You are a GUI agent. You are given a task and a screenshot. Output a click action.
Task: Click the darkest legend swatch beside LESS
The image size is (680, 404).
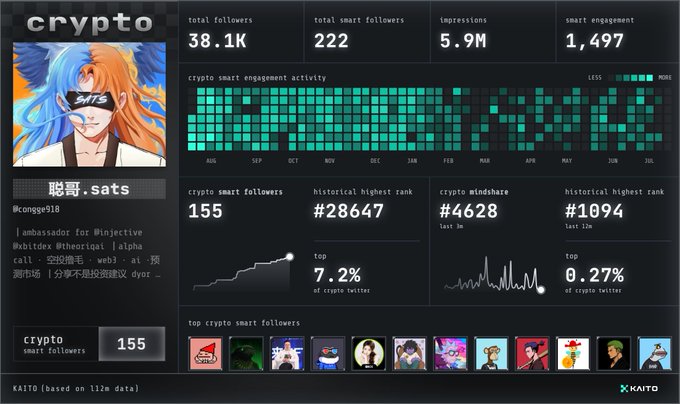(x=611, y=78)
